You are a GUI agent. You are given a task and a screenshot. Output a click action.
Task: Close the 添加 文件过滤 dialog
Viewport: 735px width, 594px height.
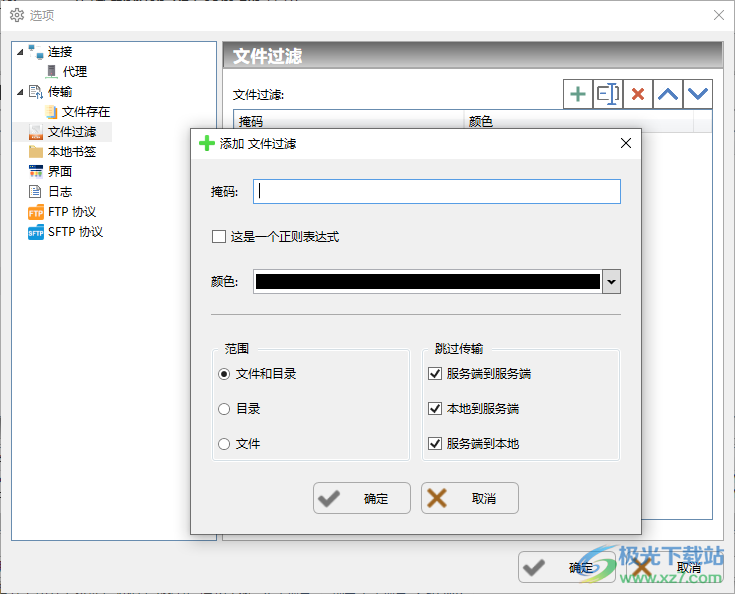click(626, 143)
